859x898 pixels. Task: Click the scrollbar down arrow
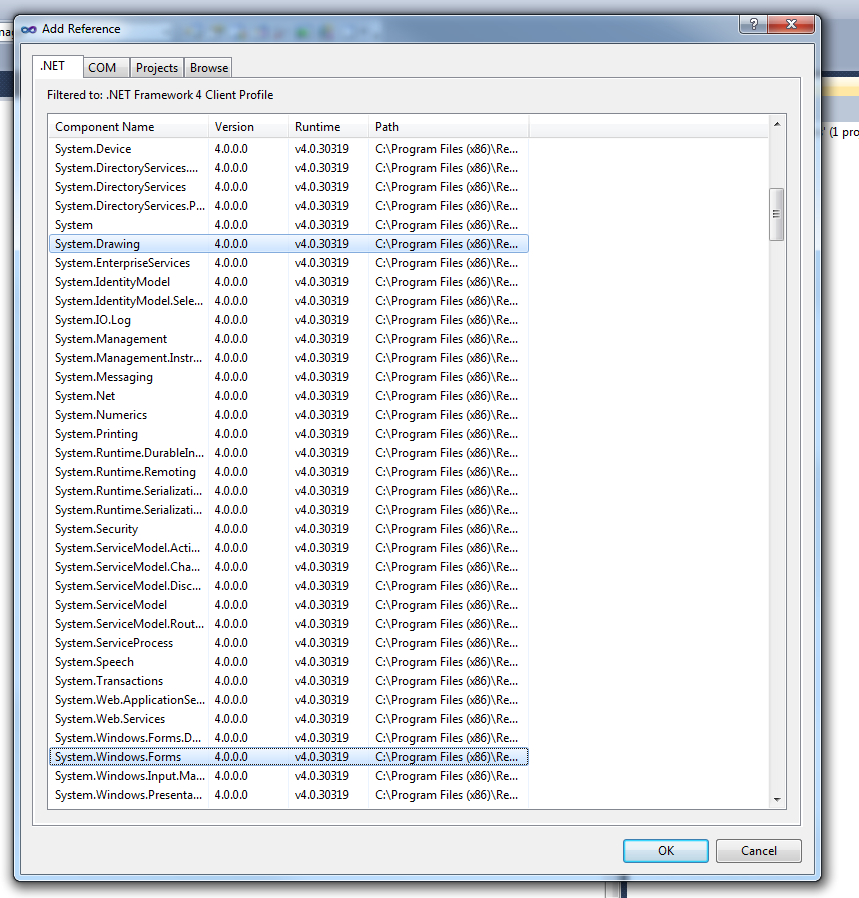777,800
